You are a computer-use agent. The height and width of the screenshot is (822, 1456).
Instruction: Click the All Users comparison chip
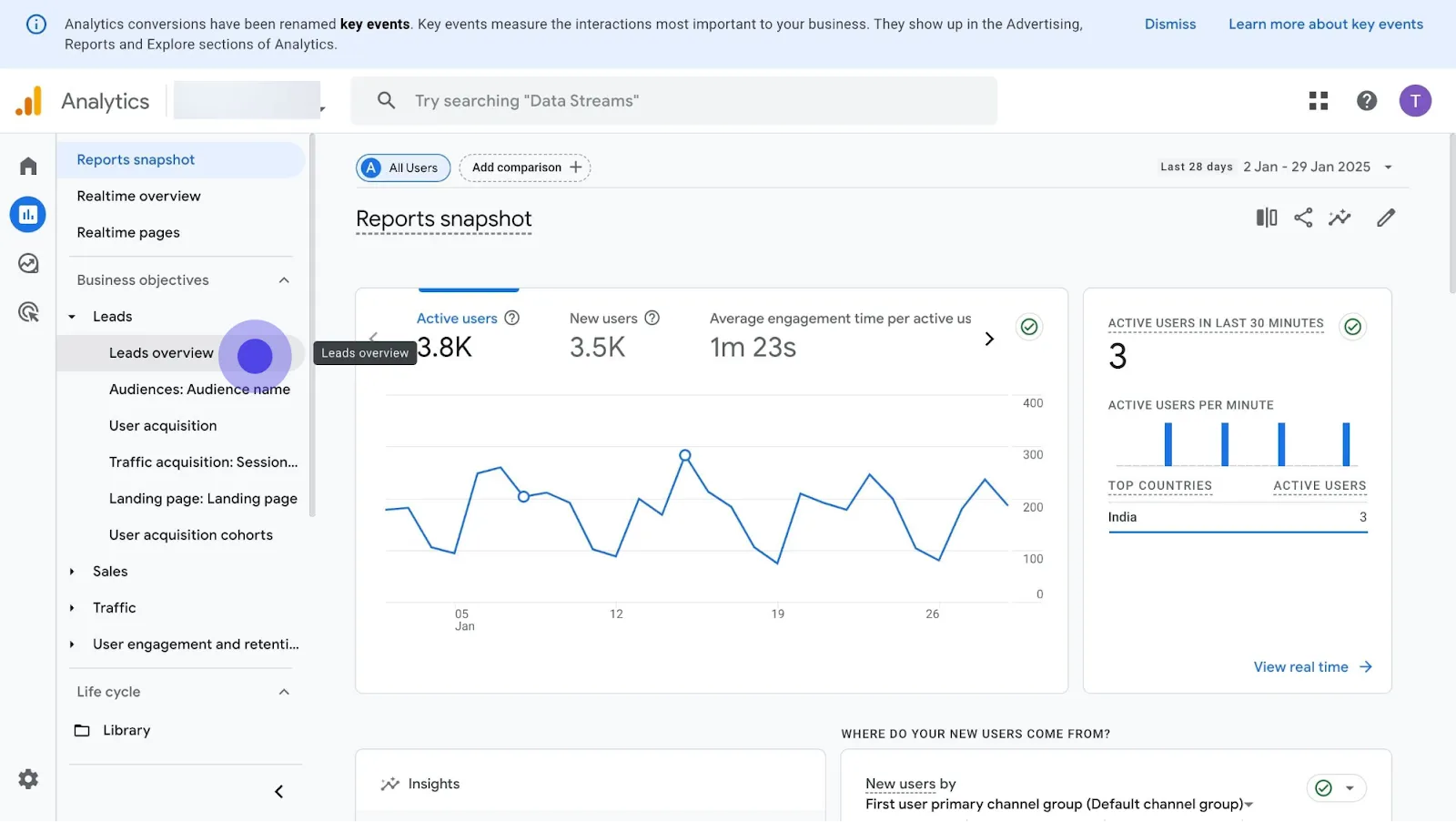click(x=403, y=167)
